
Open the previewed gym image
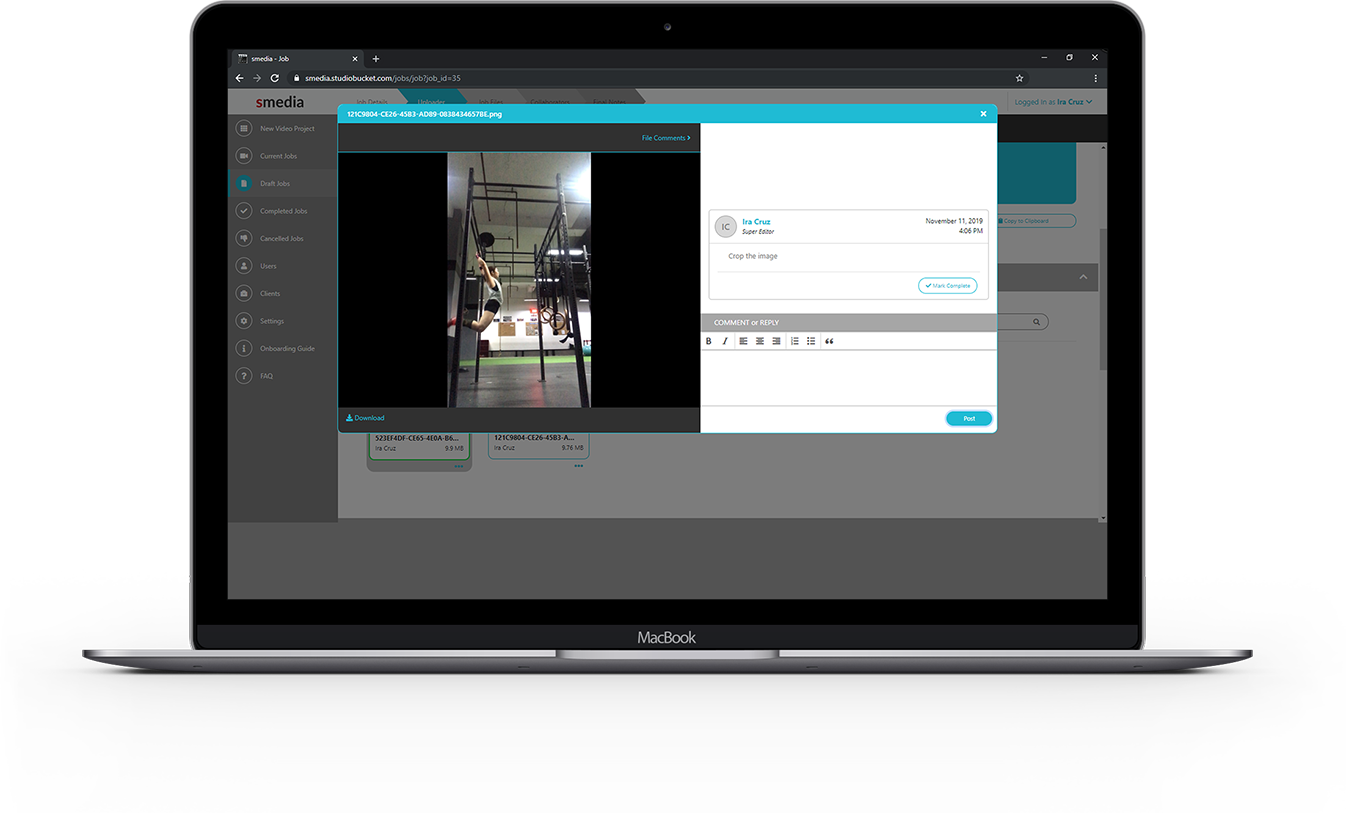(519, 280)
